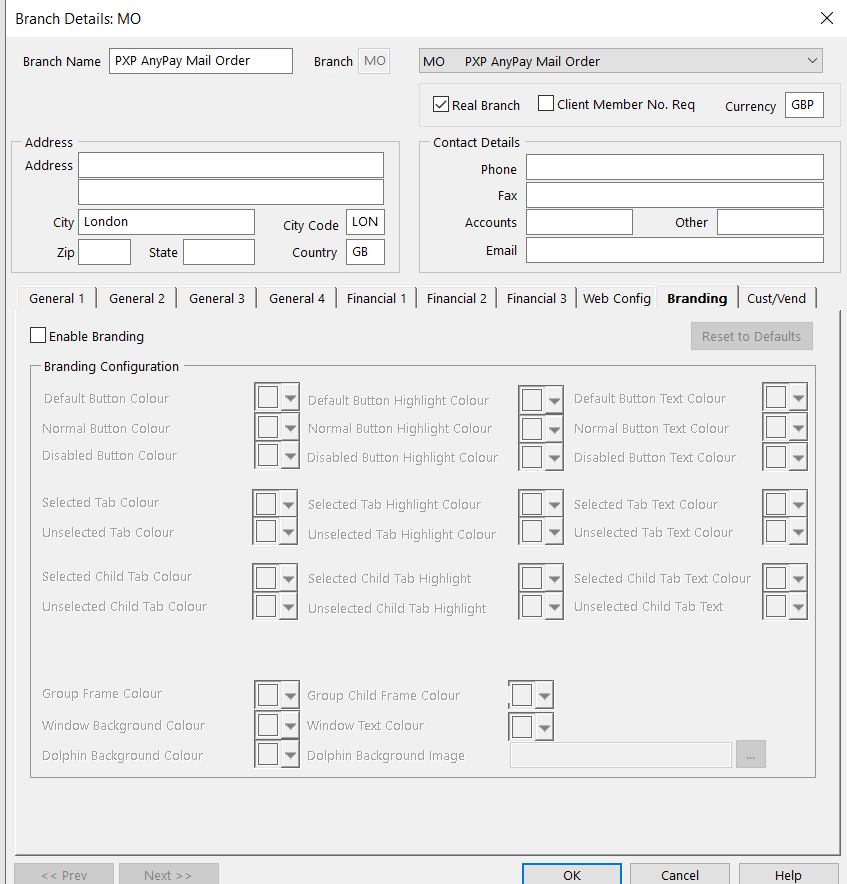This screenshot has height=884, width=847.
Task: Click Selected Tab Text Colour swatch
Action: (x=776, y=503)
